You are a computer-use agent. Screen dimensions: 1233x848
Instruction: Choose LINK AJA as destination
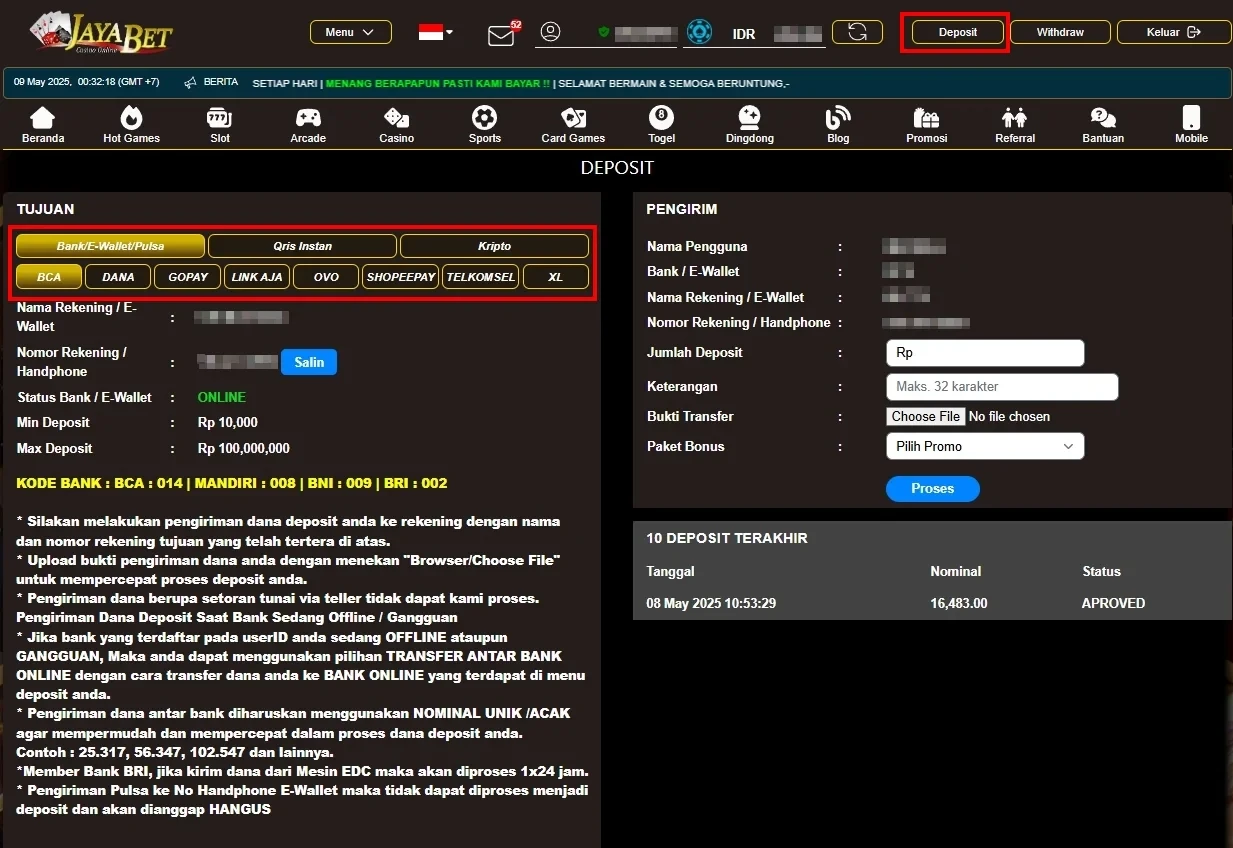click(257, 277)
